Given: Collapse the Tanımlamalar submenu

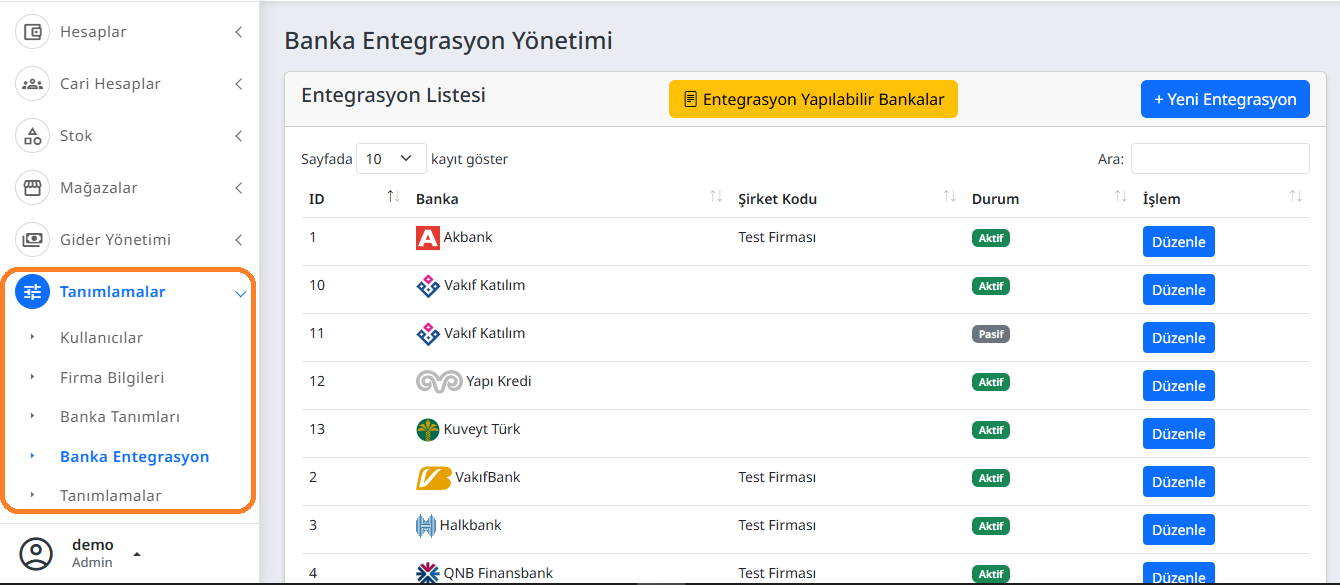Looking at the screenshot, I should tap(239, 292).
